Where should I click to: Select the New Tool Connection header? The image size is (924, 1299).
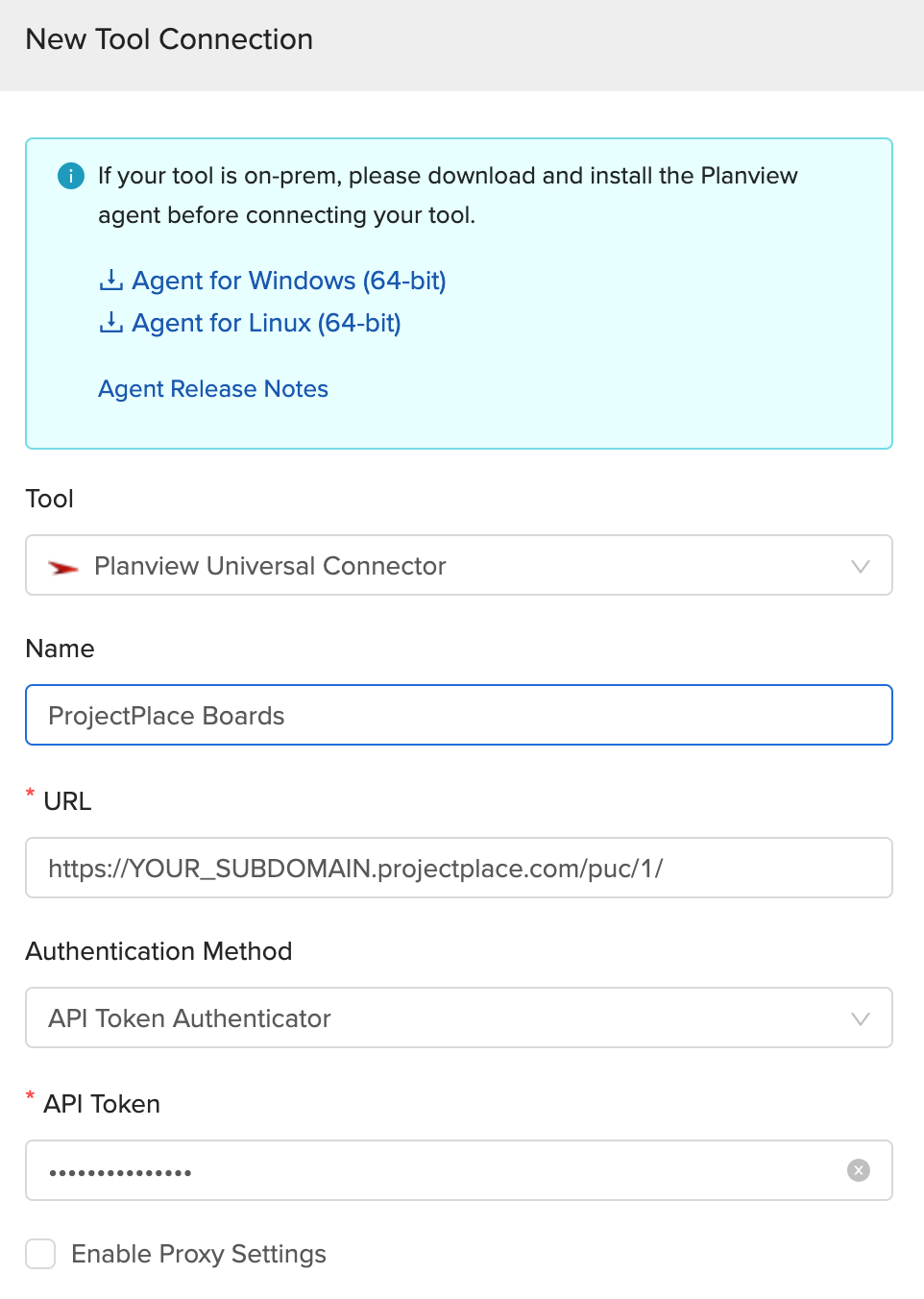169,40
